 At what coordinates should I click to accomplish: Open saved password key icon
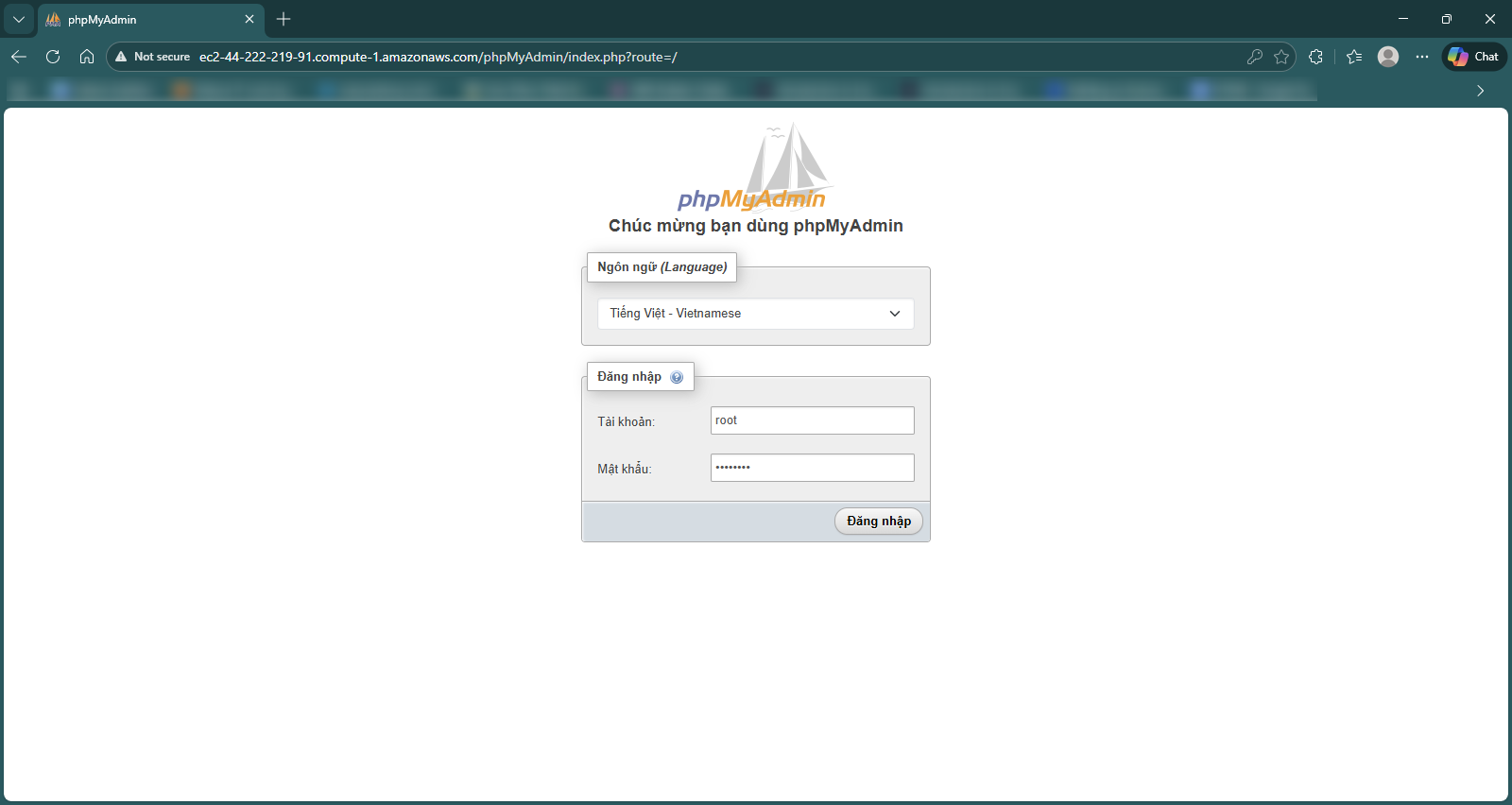point(1255,57)
